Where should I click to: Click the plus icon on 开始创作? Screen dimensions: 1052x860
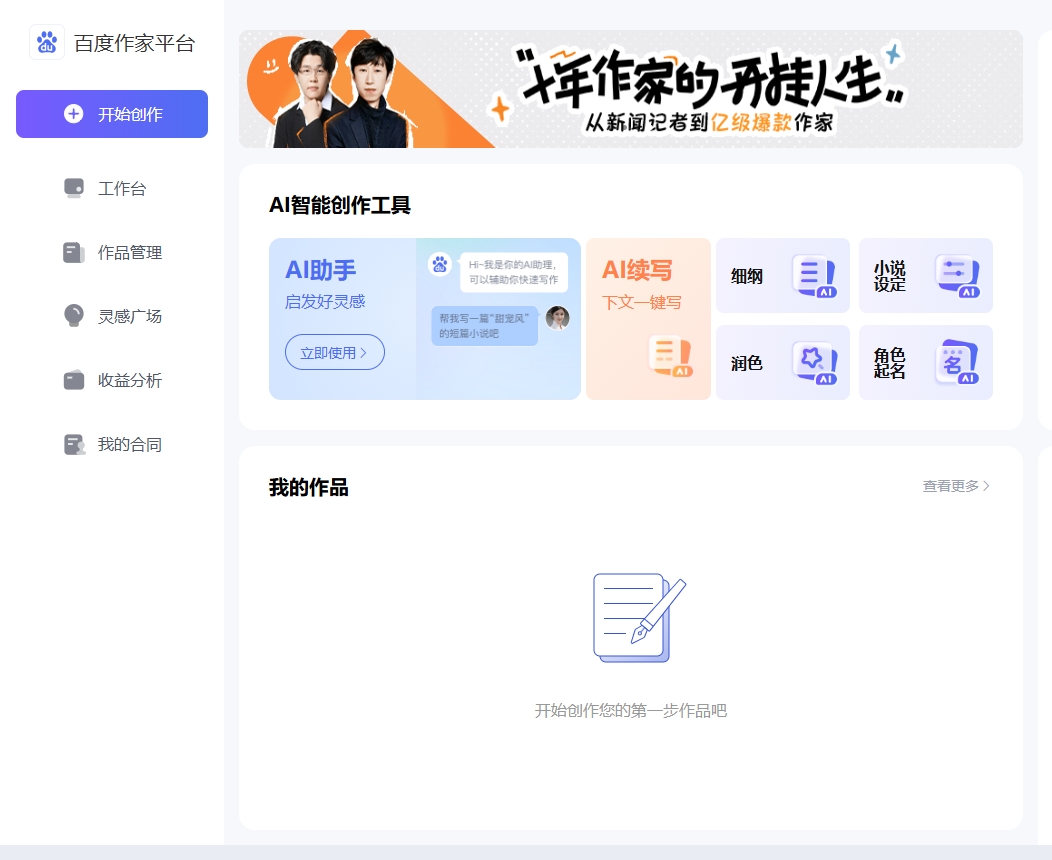(74, 114)
